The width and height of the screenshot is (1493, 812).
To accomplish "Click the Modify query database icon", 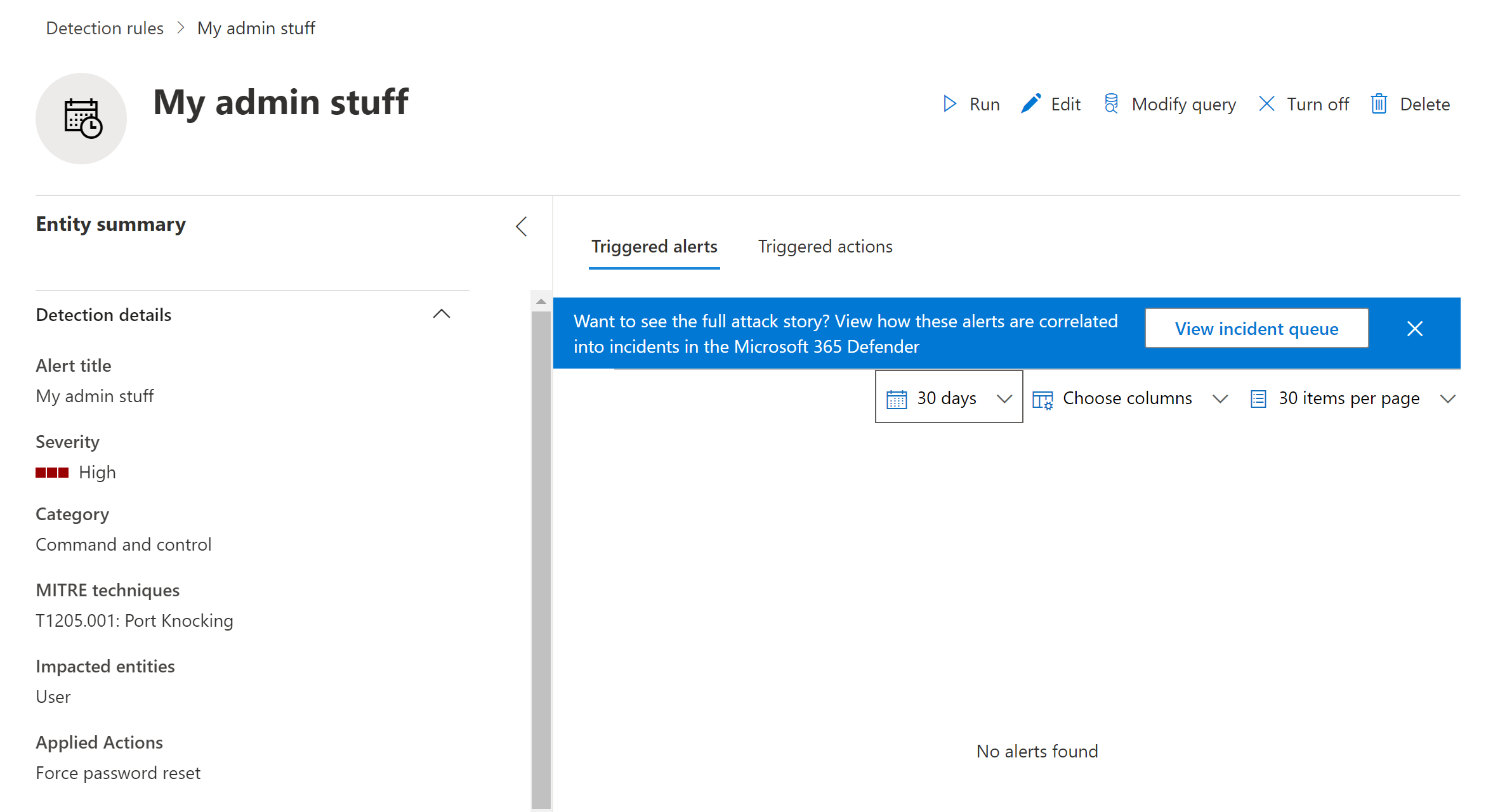I will pyautogui.click(x=1111, y=104).
